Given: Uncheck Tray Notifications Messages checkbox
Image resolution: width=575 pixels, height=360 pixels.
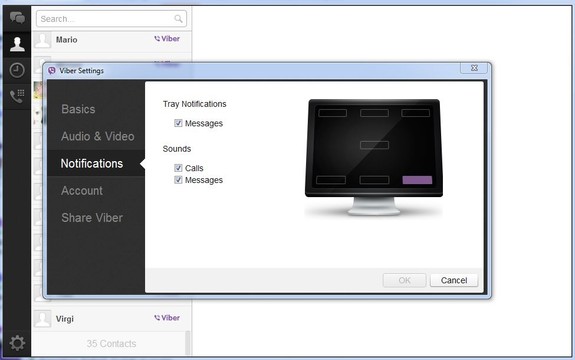Looking at the screenshot, I should click(178, 123).
